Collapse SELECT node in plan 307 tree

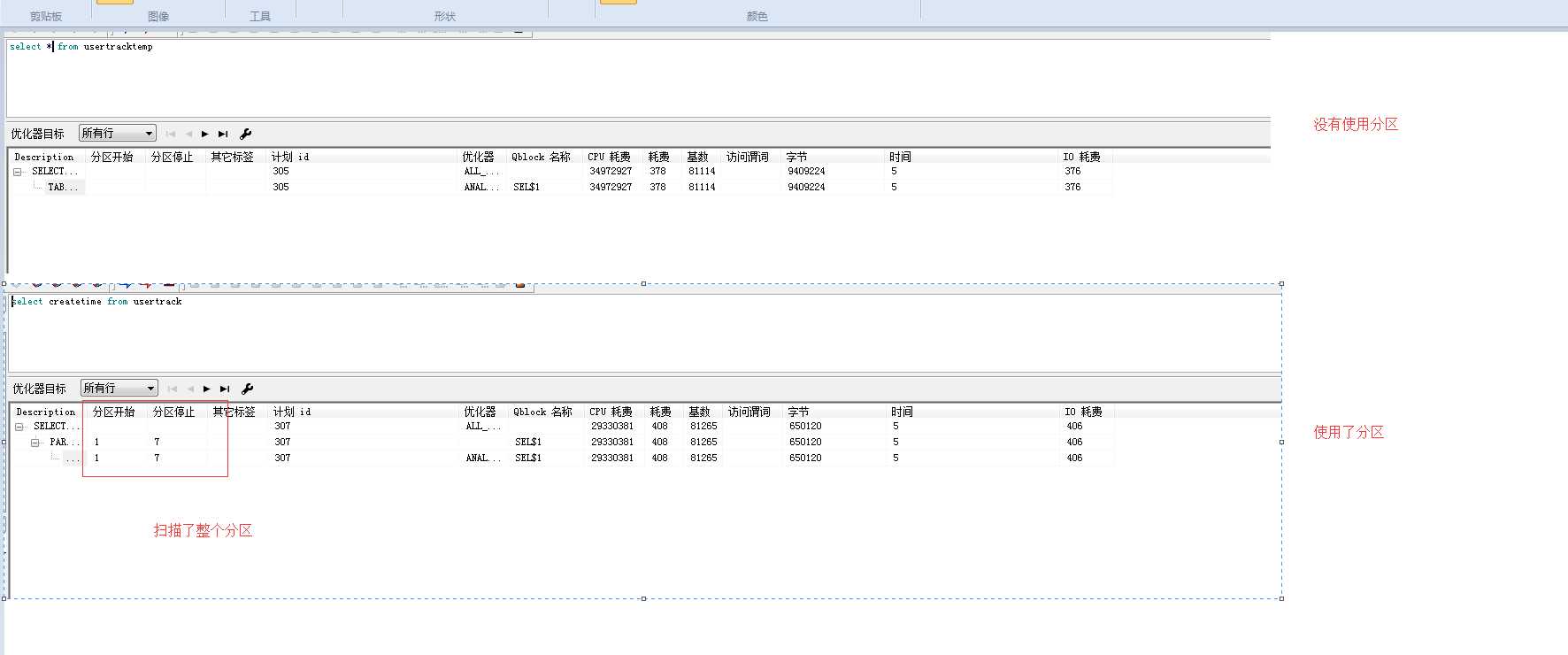coord(19,427)
